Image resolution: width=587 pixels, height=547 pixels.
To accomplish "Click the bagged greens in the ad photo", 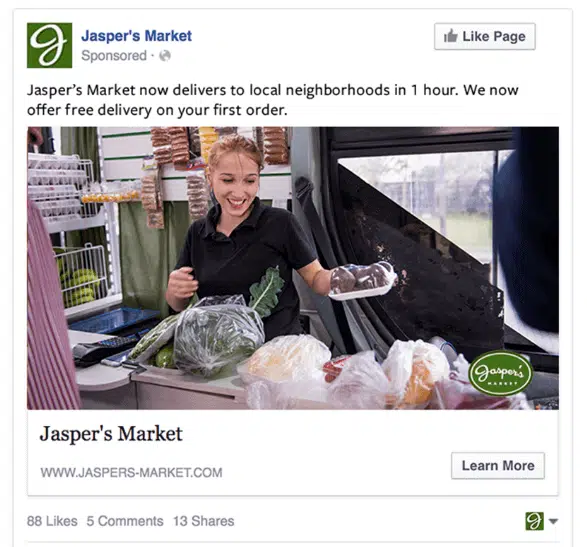I will pos(219,333).
